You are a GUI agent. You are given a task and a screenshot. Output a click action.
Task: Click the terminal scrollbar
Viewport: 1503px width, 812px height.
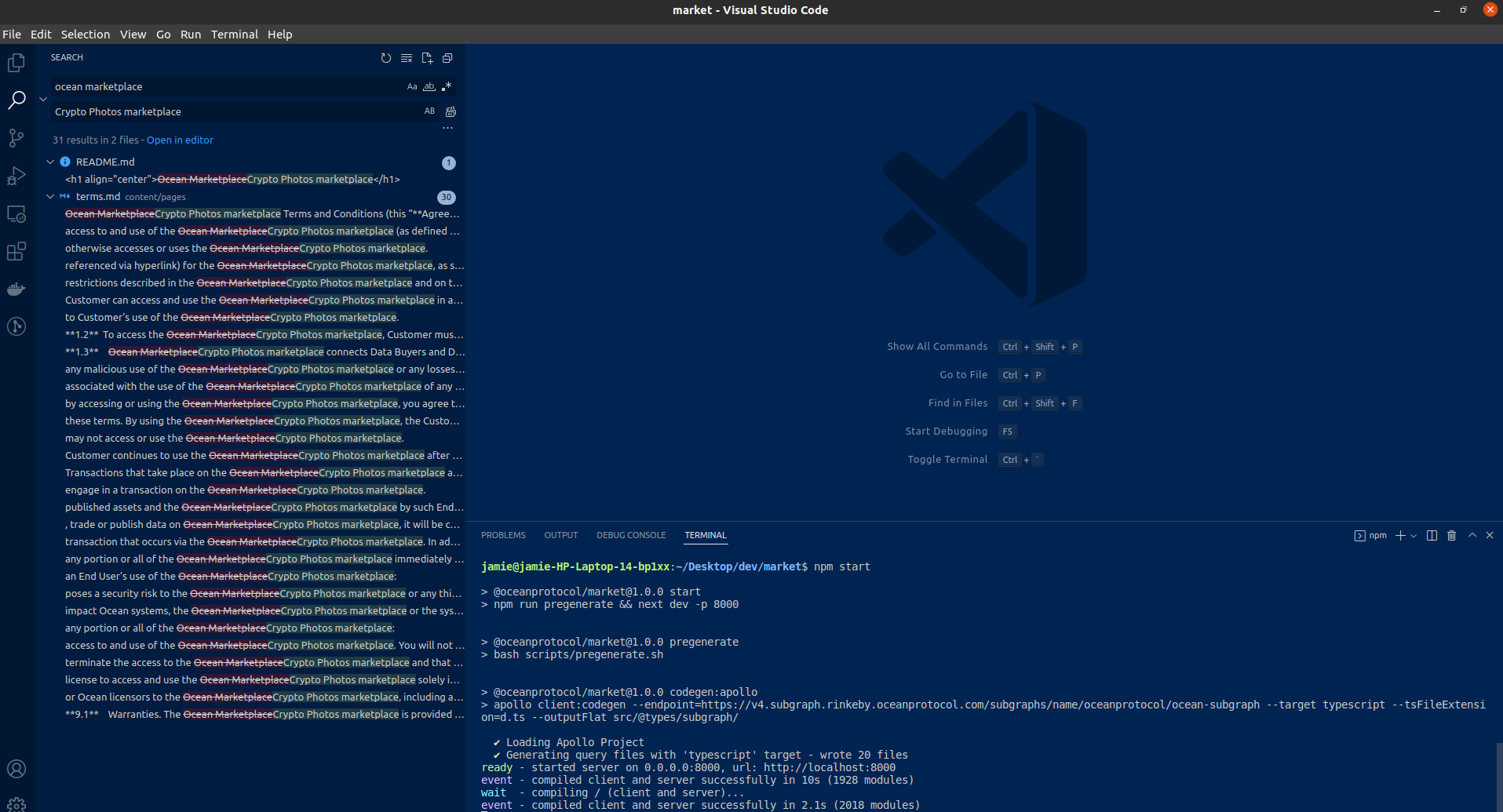coord(1498,777)
